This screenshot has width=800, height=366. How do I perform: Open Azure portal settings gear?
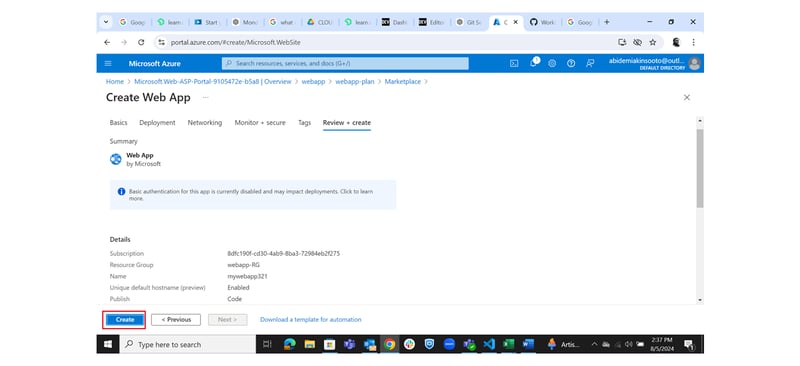pos(552,63)
